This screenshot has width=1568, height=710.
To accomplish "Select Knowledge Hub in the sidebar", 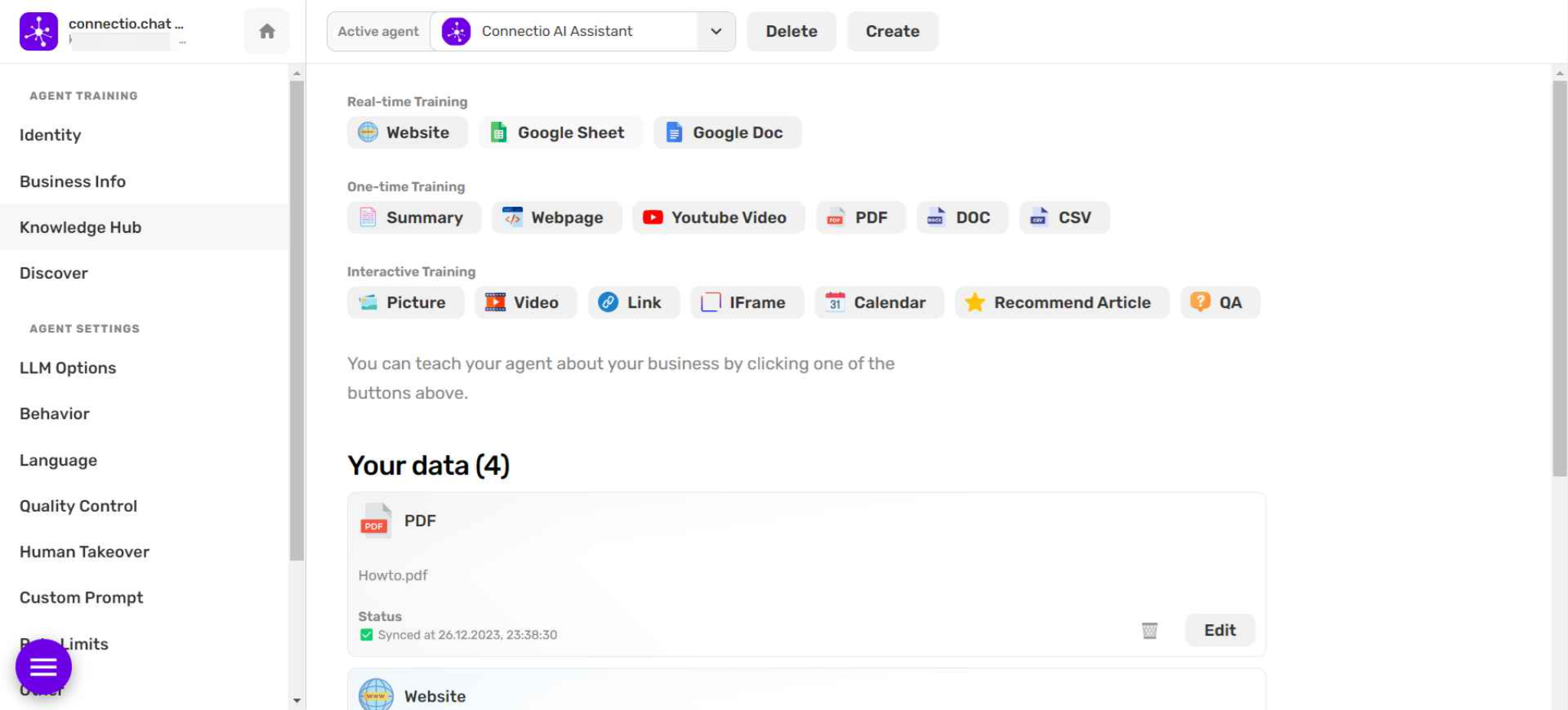I will click(144, 227).
